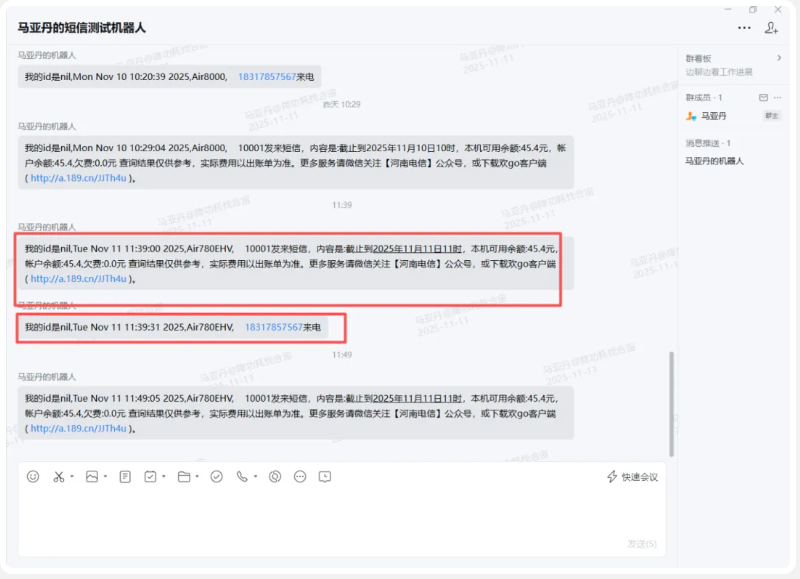Viewport: 800px width, 579px height.
Task: Open the http://a.189.cn/JJTh4u link in the 11:49 message
Action: [x=78, y=429]
